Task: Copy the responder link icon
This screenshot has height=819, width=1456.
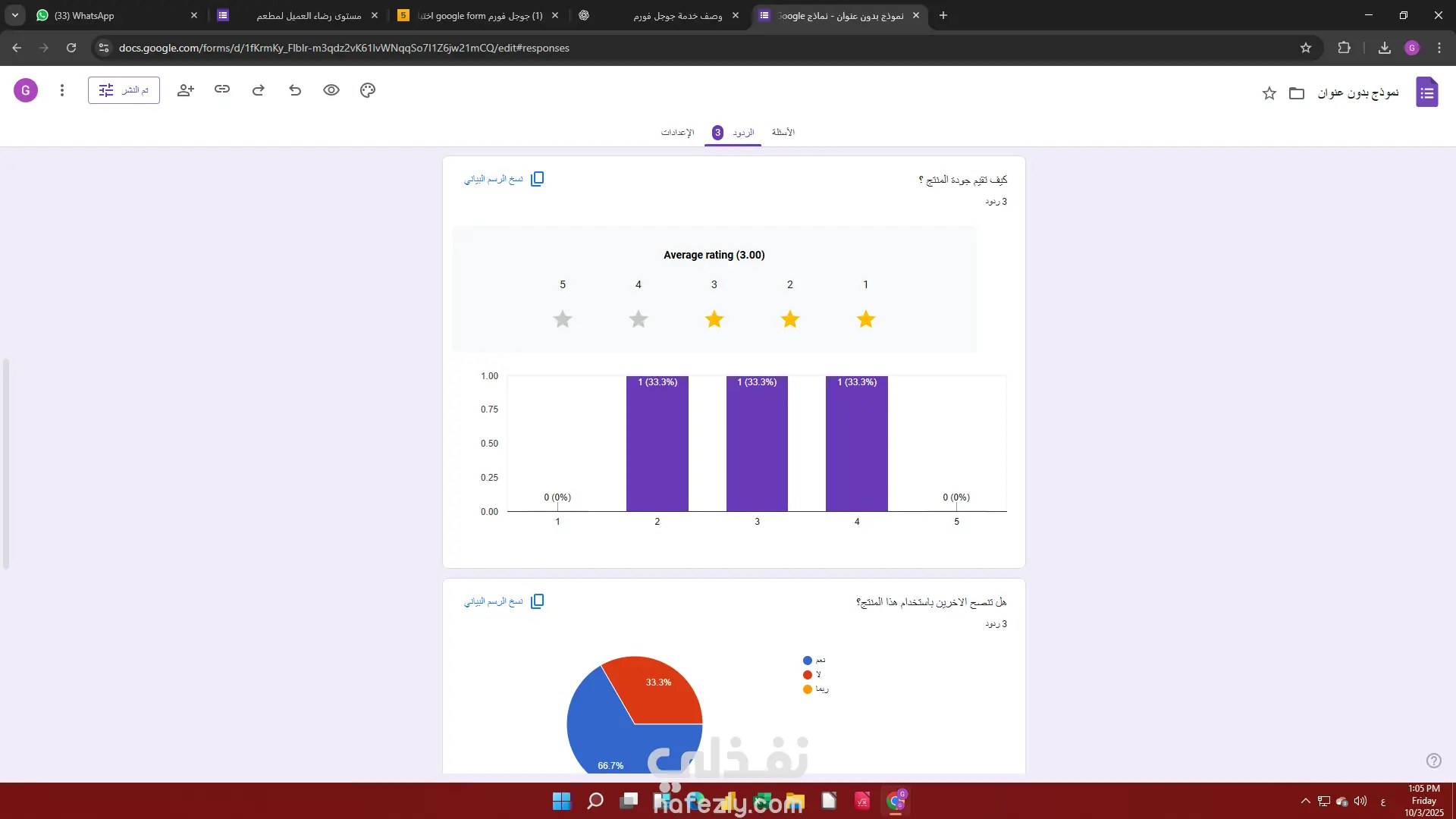Action: click(x=222, y=89)
